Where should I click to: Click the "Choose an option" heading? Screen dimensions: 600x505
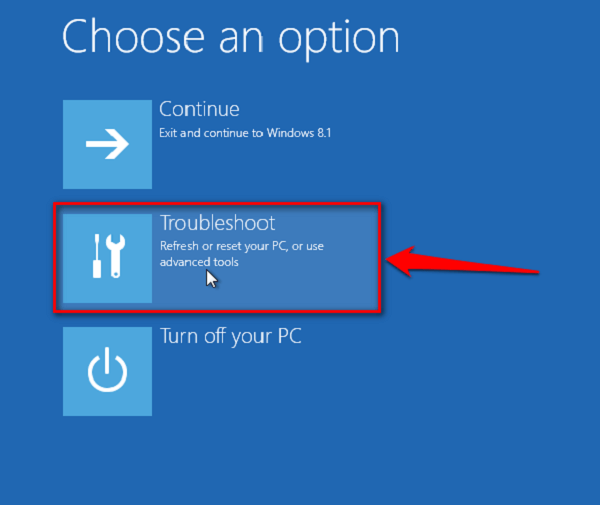[x=231, y=38]
